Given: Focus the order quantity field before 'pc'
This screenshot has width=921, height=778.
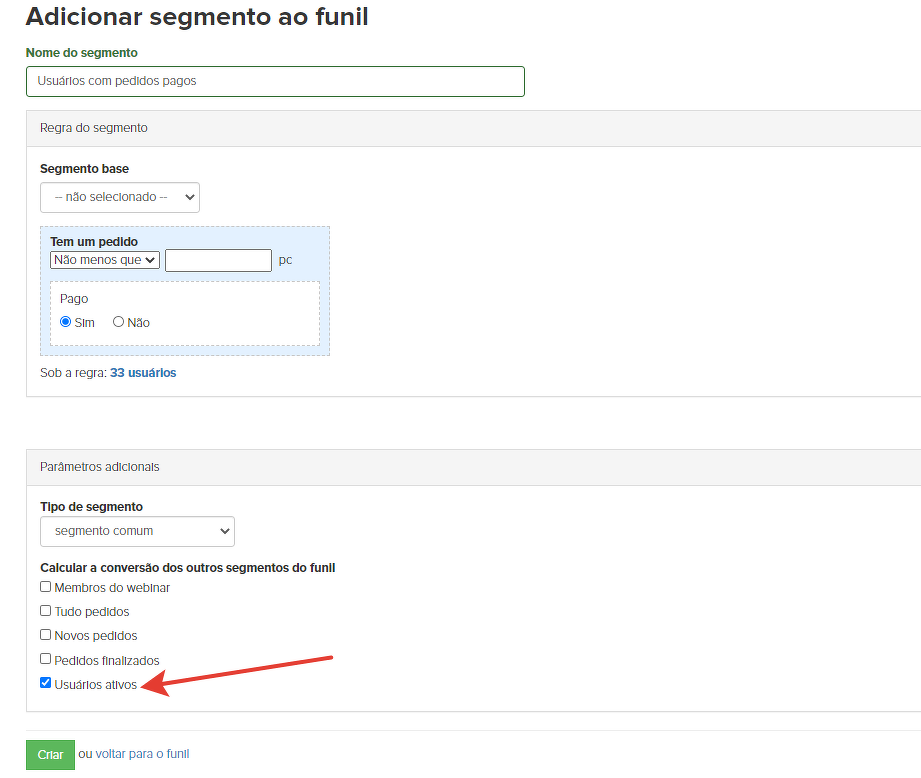Looking at the screenshot, I should coord(218,260).
